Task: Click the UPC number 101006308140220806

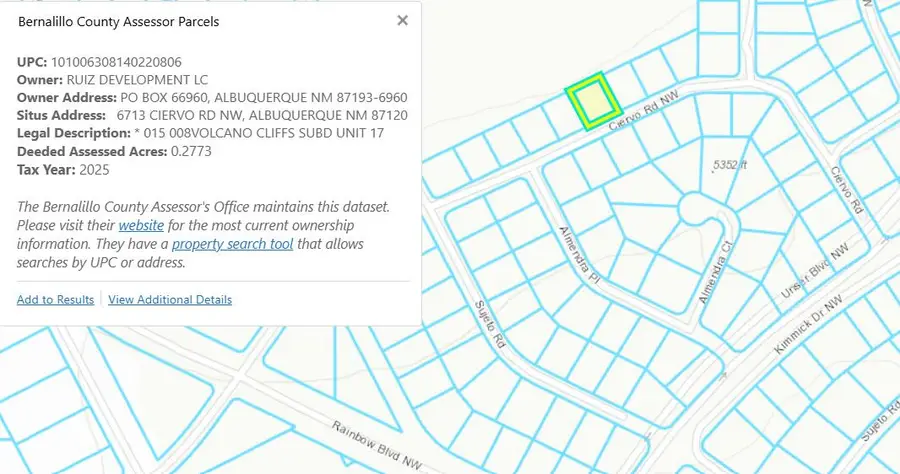Action: coord(116,62)
